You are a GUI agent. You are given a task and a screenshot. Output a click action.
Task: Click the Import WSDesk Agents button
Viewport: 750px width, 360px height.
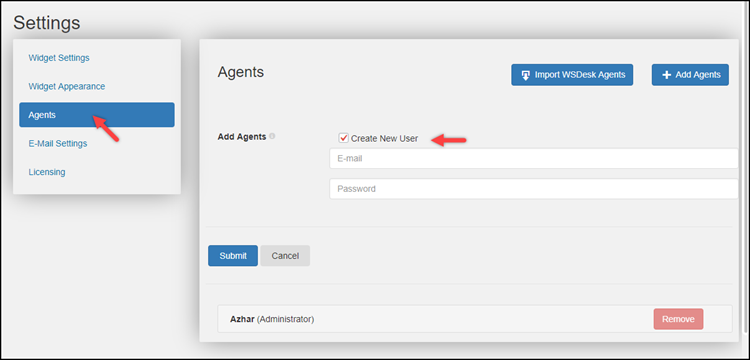572,75
